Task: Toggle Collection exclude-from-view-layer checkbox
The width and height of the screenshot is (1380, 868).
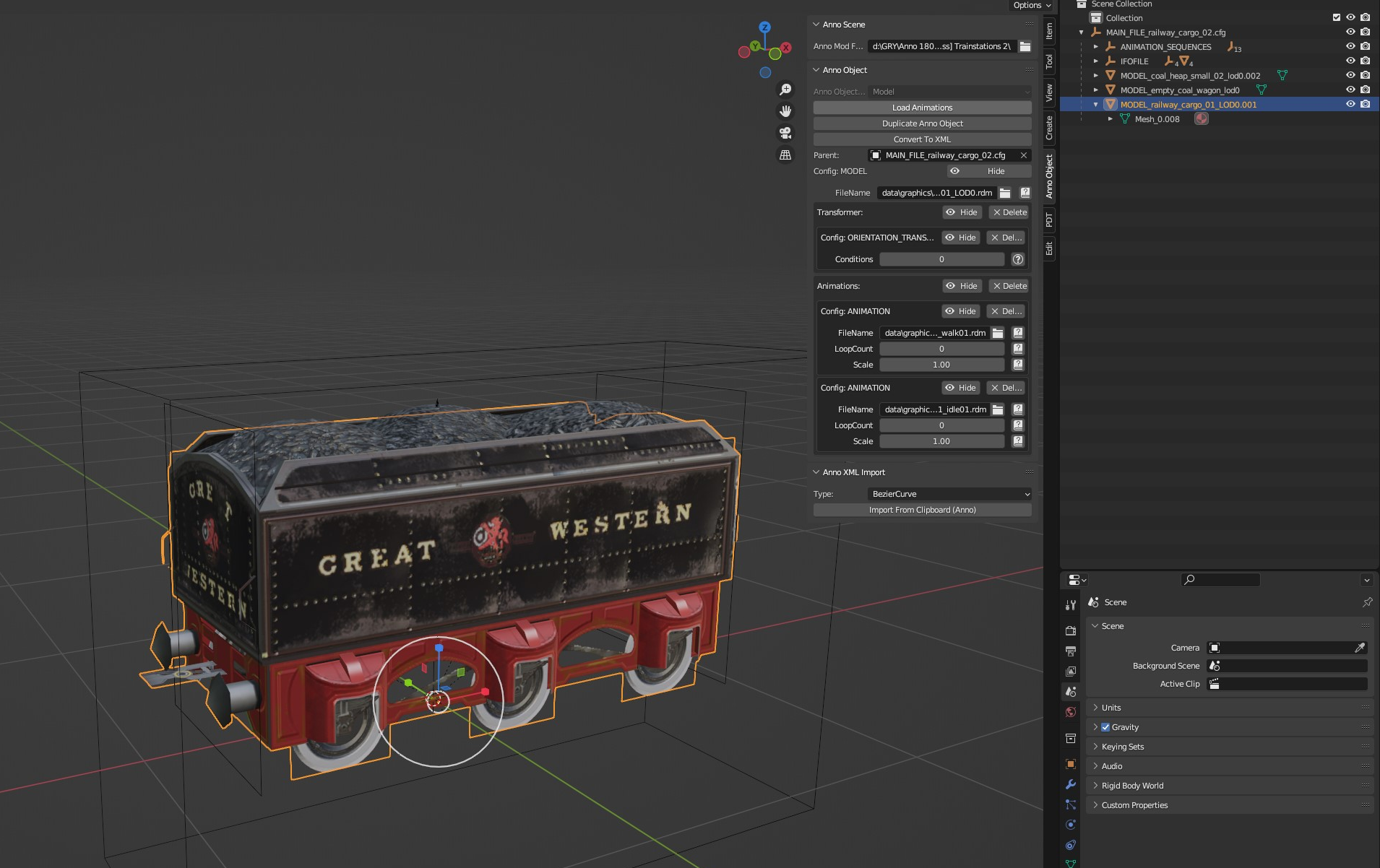Action: pyautogui.click(x=1337, y=18)
